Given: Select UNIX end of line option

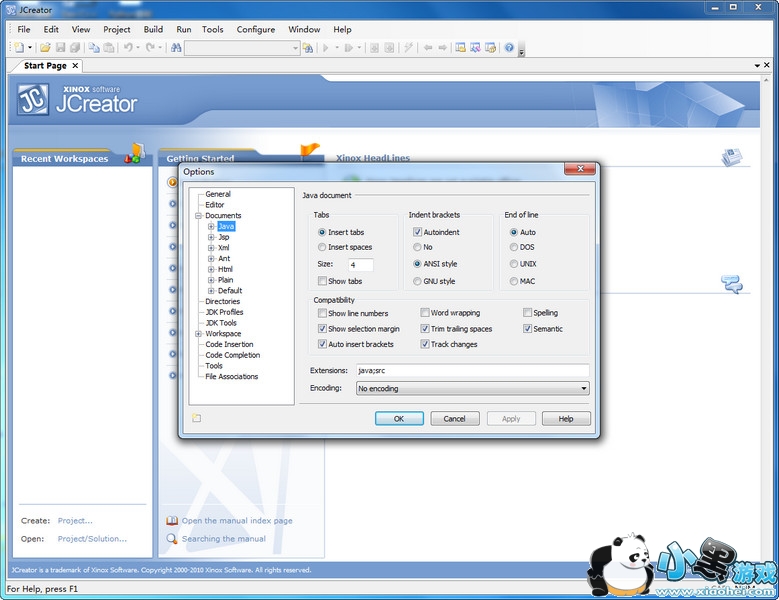Looking at the screenshot, I should [514, 264].
